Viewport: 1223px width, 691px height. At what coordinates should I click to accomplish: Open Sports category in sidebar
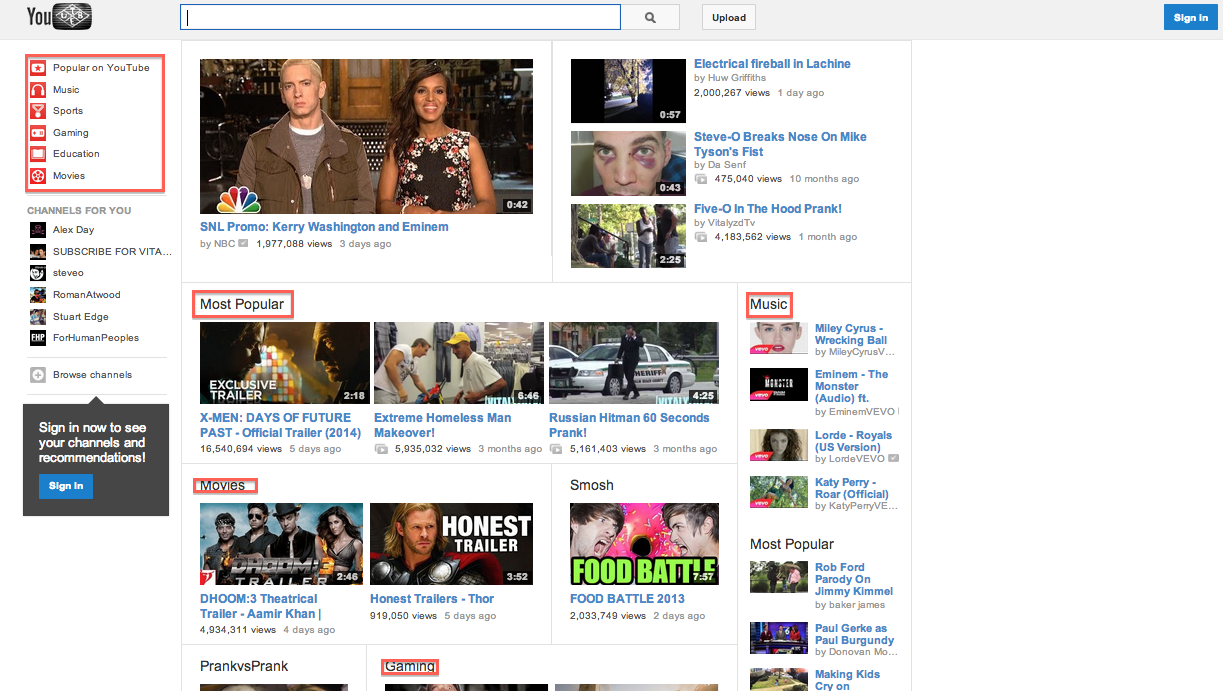click(x=68, y=111)
